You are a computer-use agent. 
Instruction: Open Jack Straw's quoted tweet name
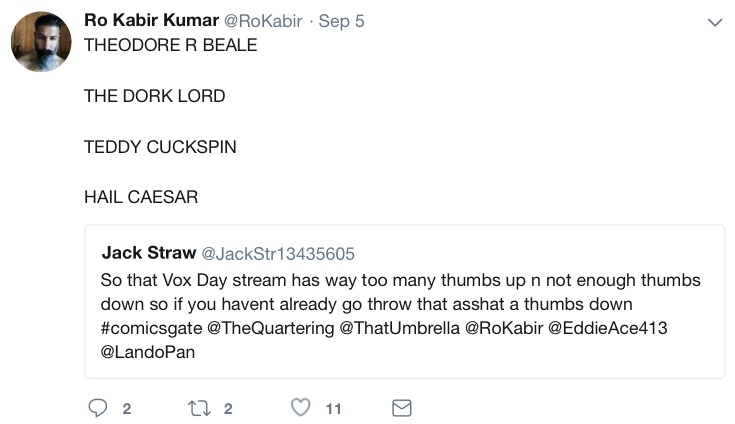(x=149, y=253)
